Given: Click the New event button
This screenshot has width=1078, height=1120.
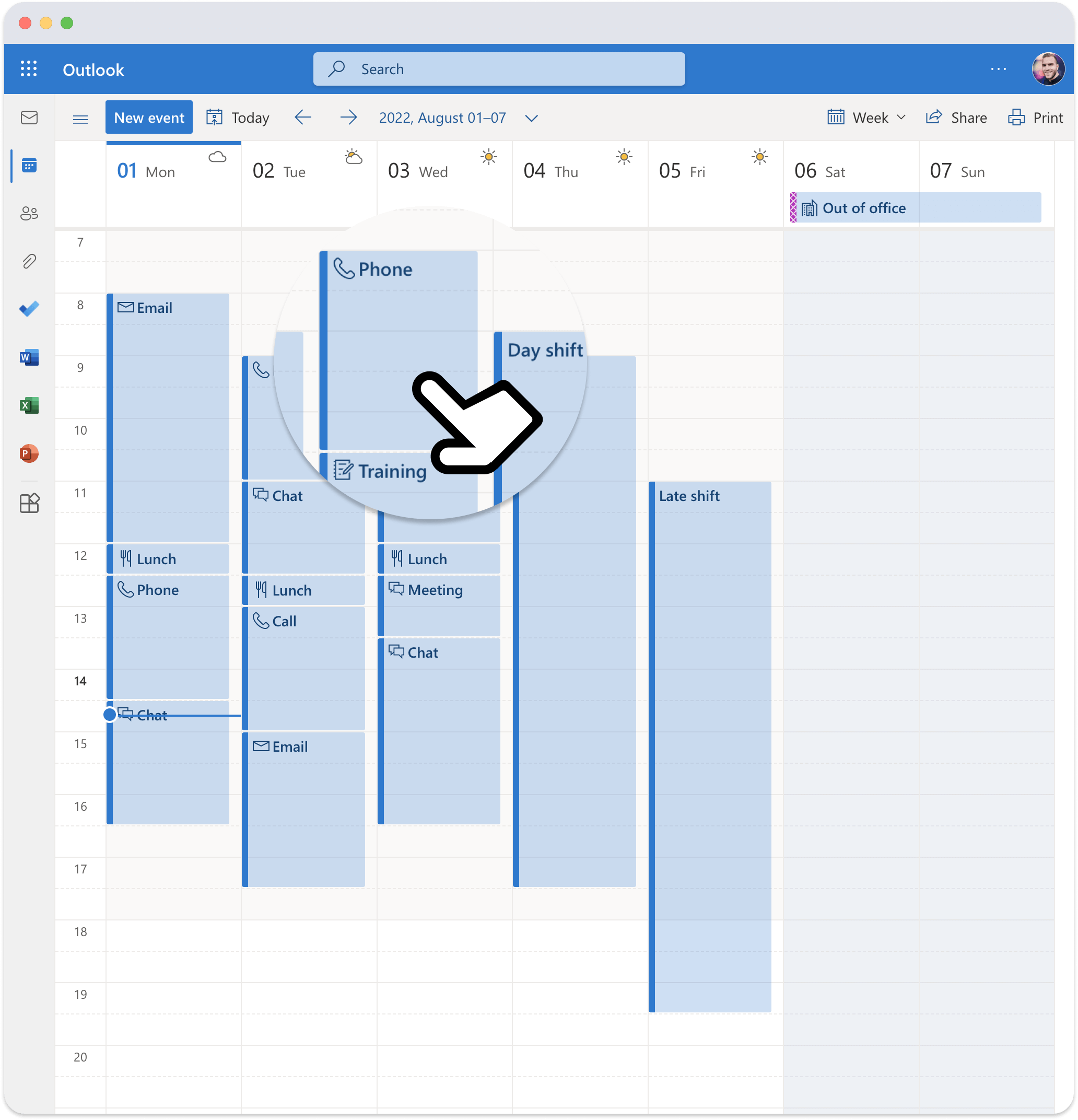Looking at the screenshot, I should click(148, 117).
